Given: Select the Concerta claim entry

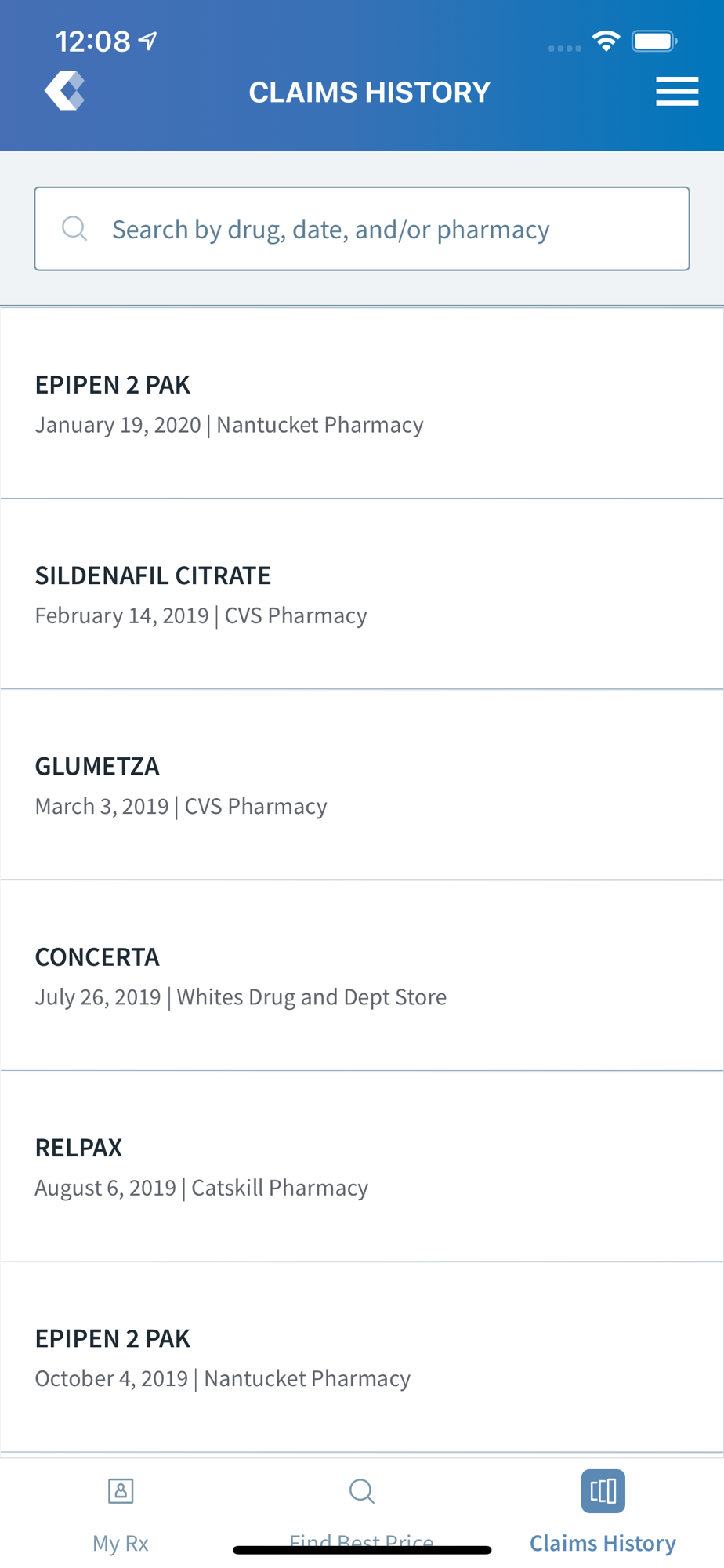Looking at the screenshot, I should click(x=362, y=975).
